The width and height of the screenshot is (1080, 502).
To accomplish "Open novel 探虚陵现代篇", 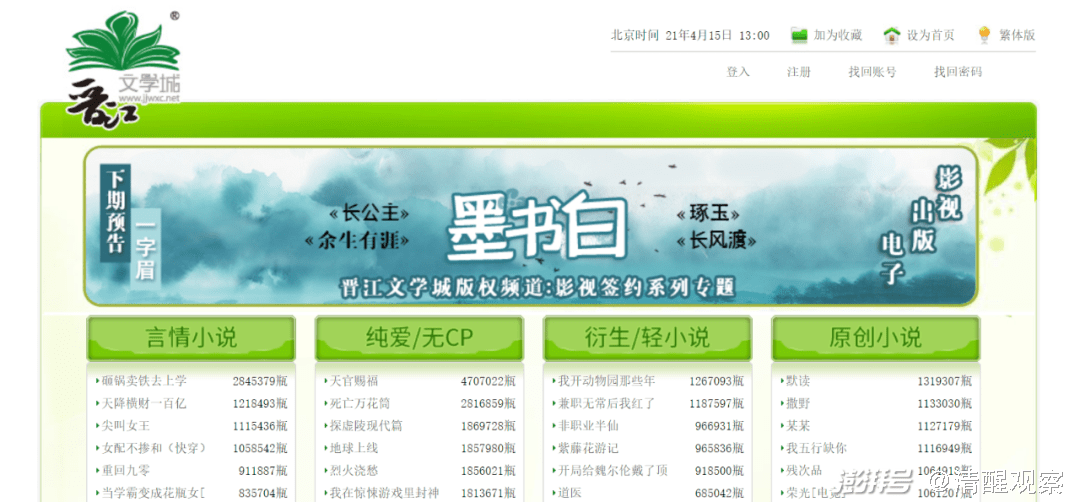I will [x=366, y=426].
